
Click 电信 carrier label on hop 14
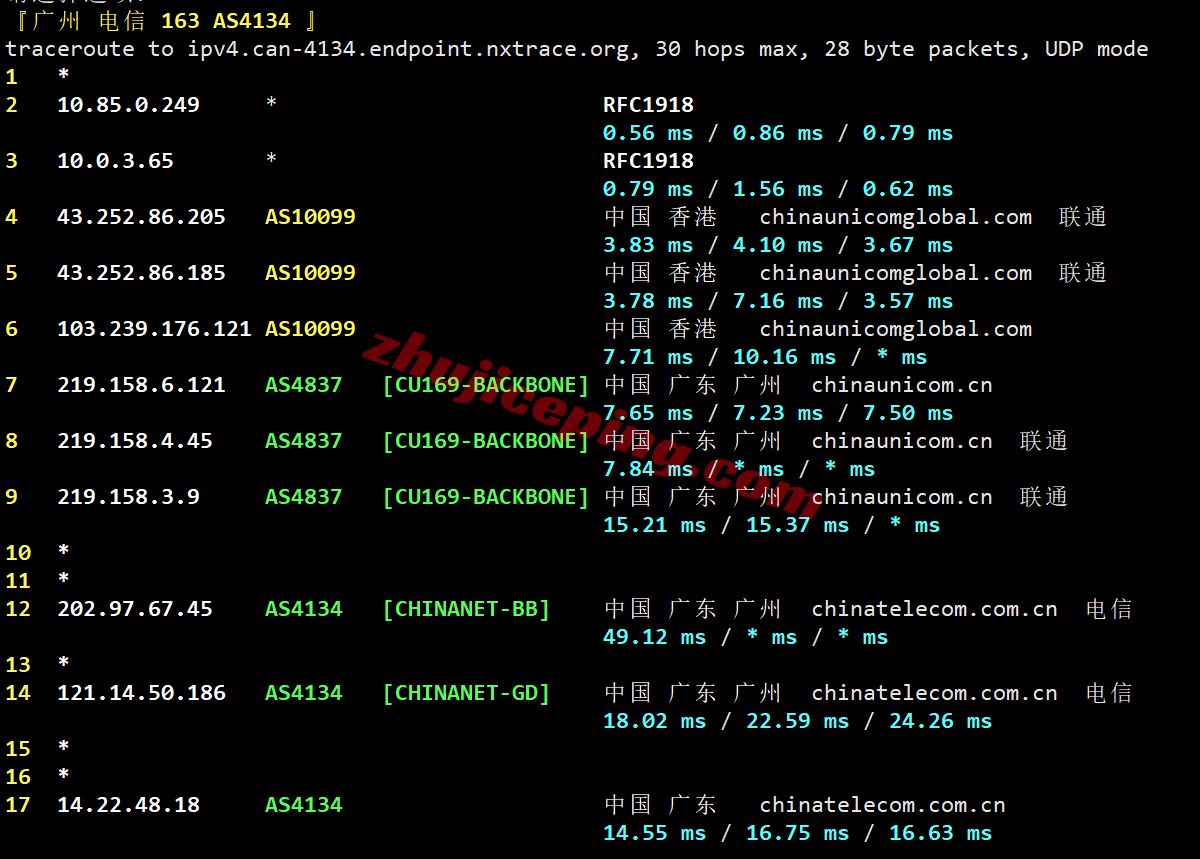coord(1109,693)
